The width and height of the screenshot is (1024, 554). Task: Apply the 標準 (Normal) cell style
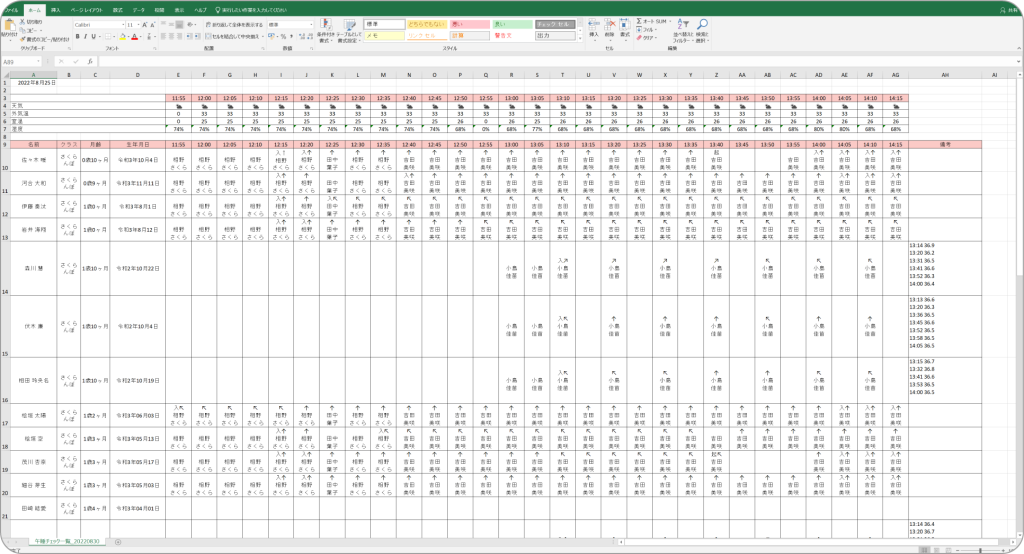click(x=385, y=24)
